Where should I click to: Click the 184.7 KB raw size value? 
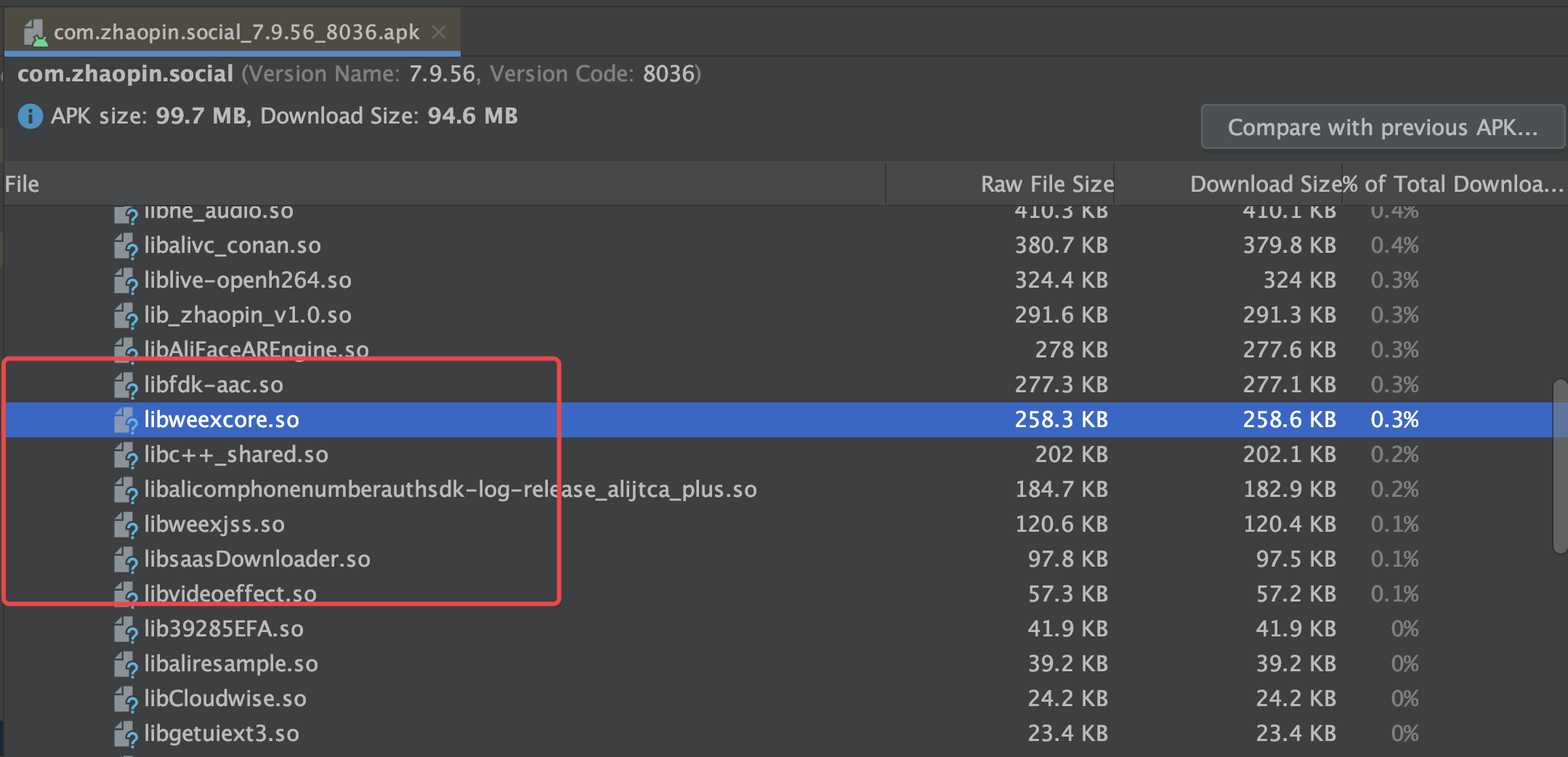(x=1062, y=490)
